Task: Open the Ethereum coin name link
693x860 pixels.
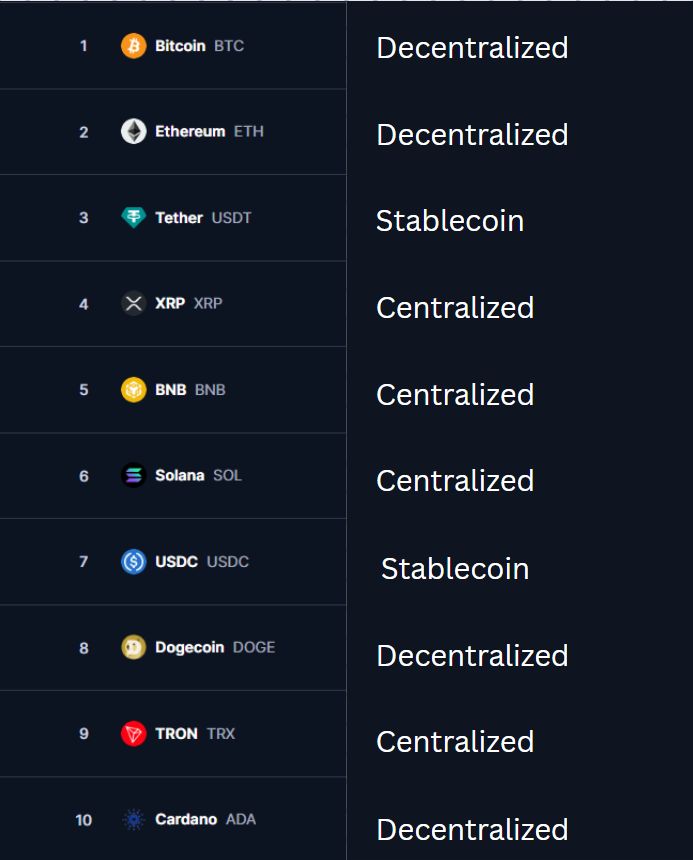Action: 190,132
